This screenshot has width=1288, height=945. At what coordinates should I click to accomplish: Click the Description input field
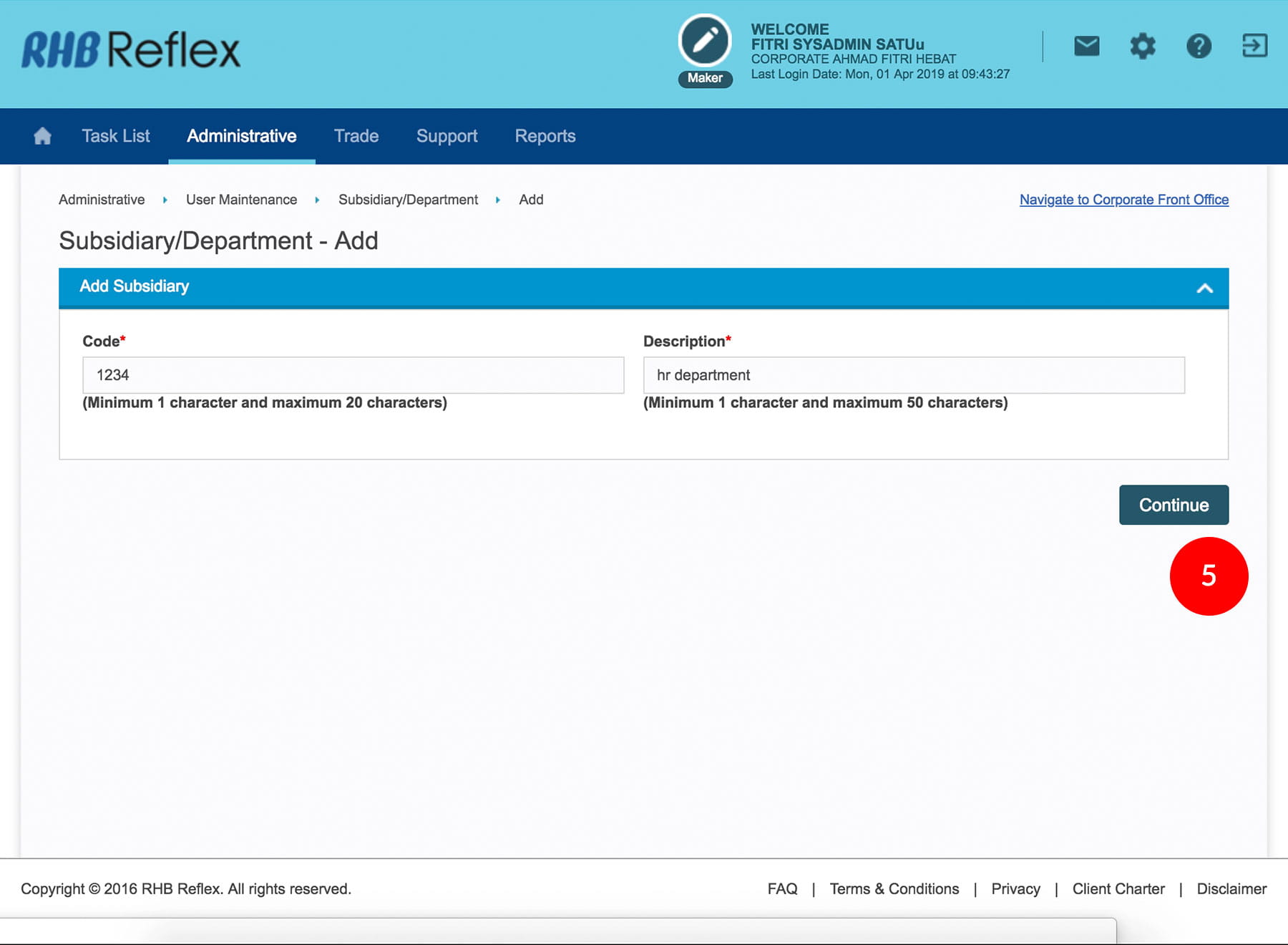(913, 375)
